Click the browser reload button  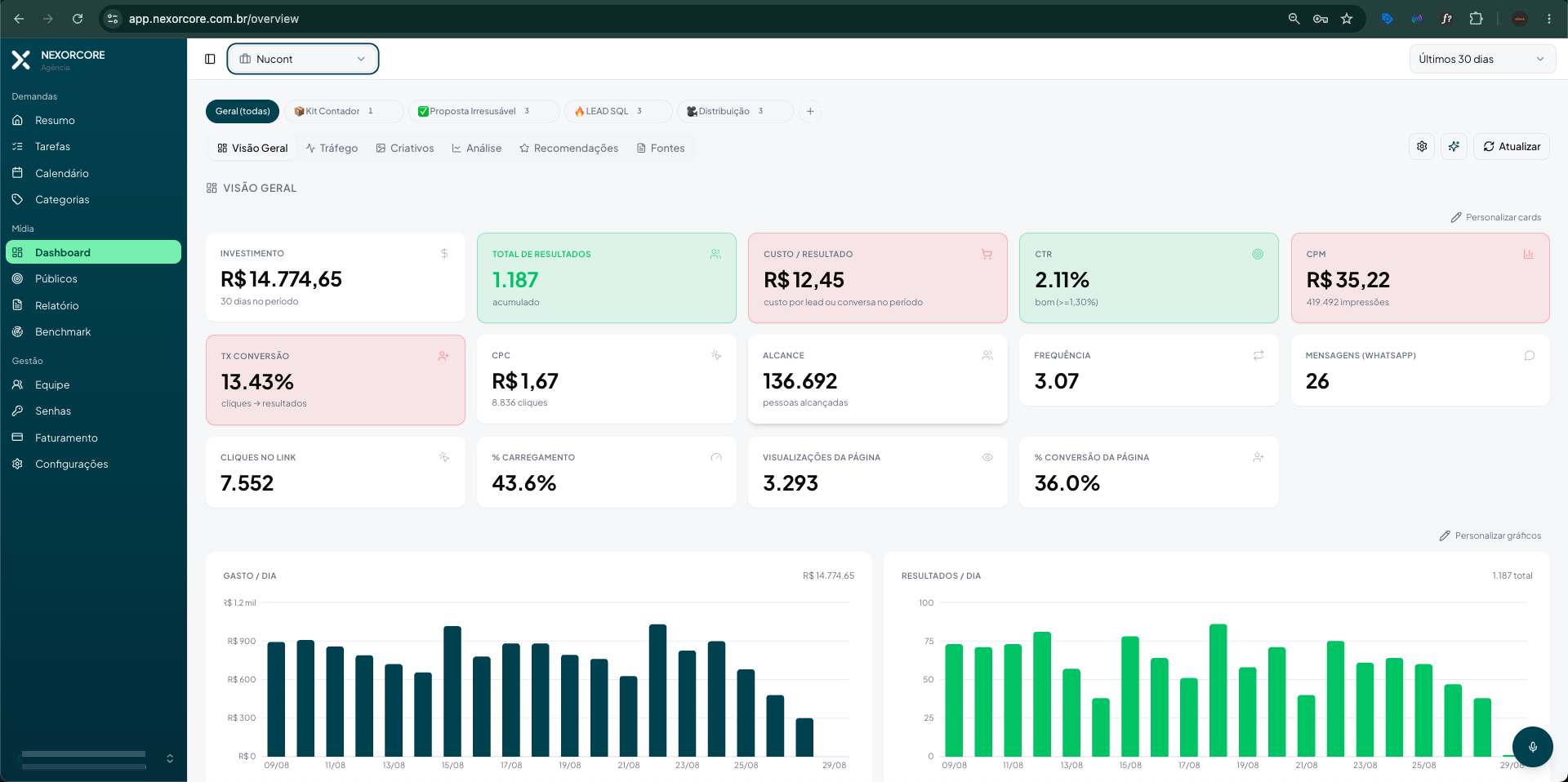78,18
